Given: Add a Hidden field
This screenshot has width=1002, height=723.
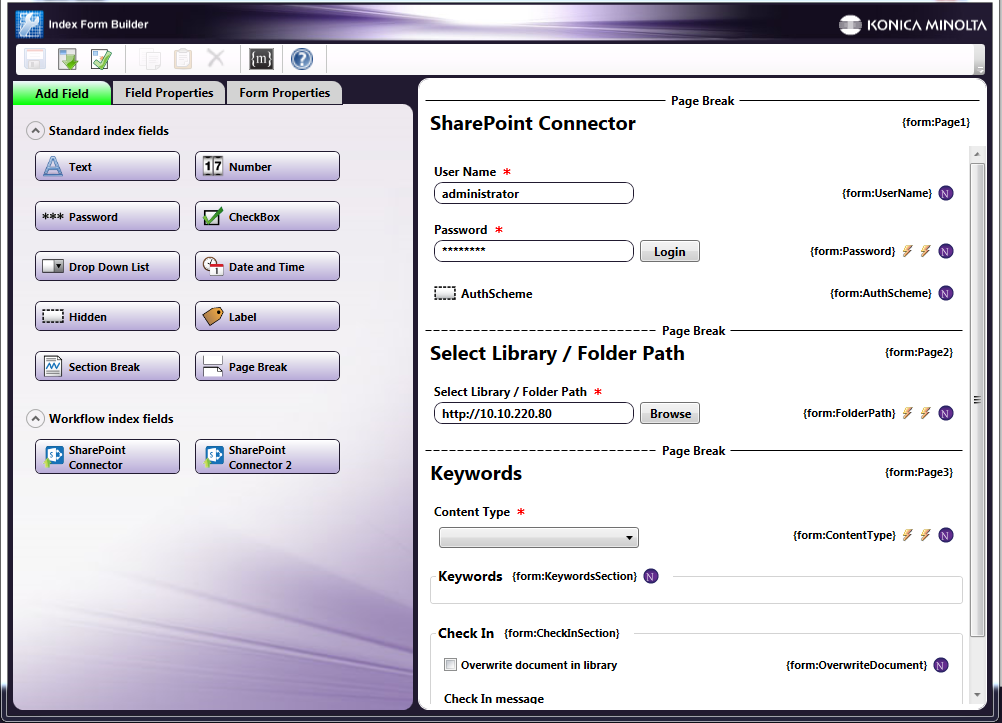Looking at the screenshot, I should pyautogui.click(x=107, y=316).
